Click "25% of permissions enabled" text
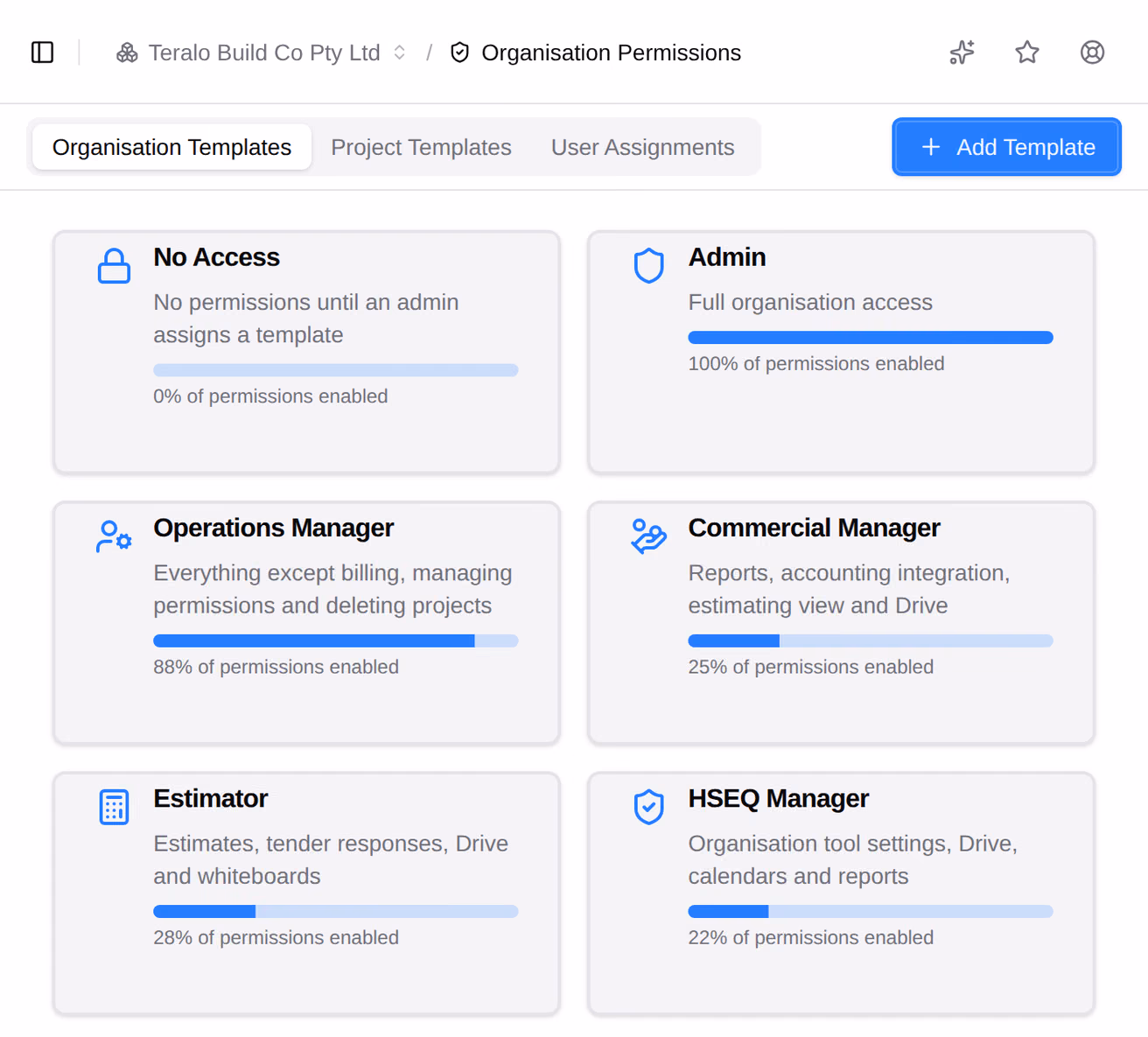 coord(810,667)
